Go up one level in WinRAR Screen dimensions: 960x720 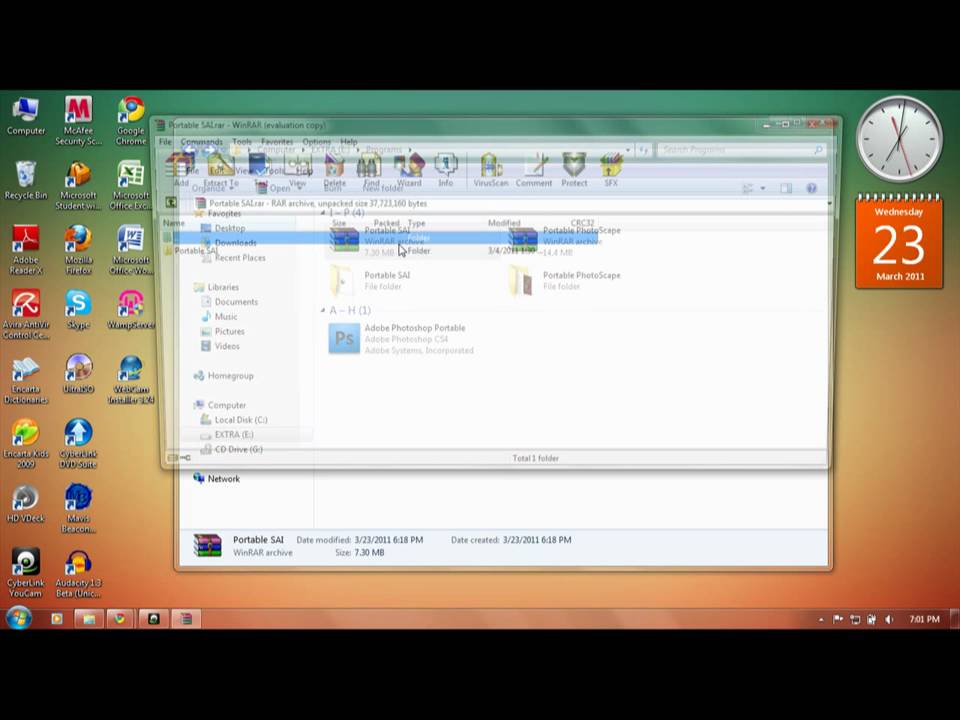coord(171,203)
